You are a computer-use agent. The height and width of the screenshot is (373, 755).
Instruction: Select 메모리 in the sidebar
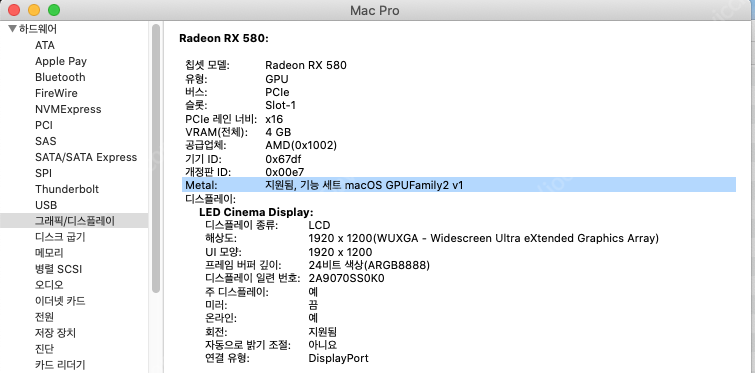tap(49, 253)
